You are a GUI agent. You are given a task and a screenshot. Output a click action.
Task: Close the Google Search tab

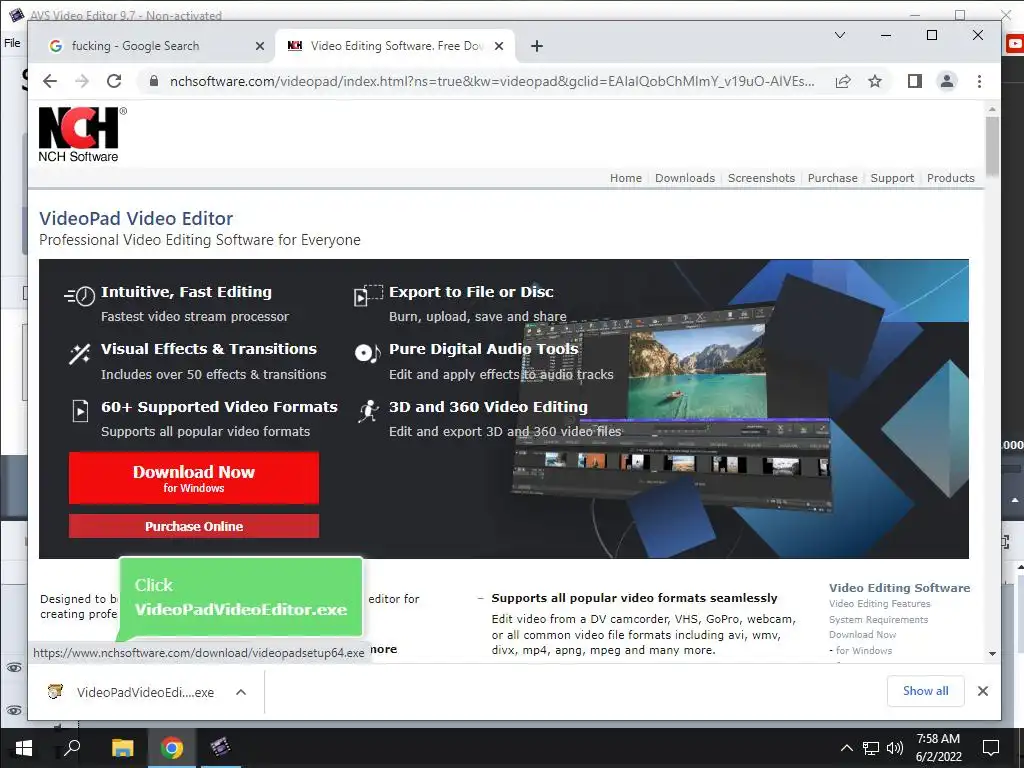tap(260, 46)
